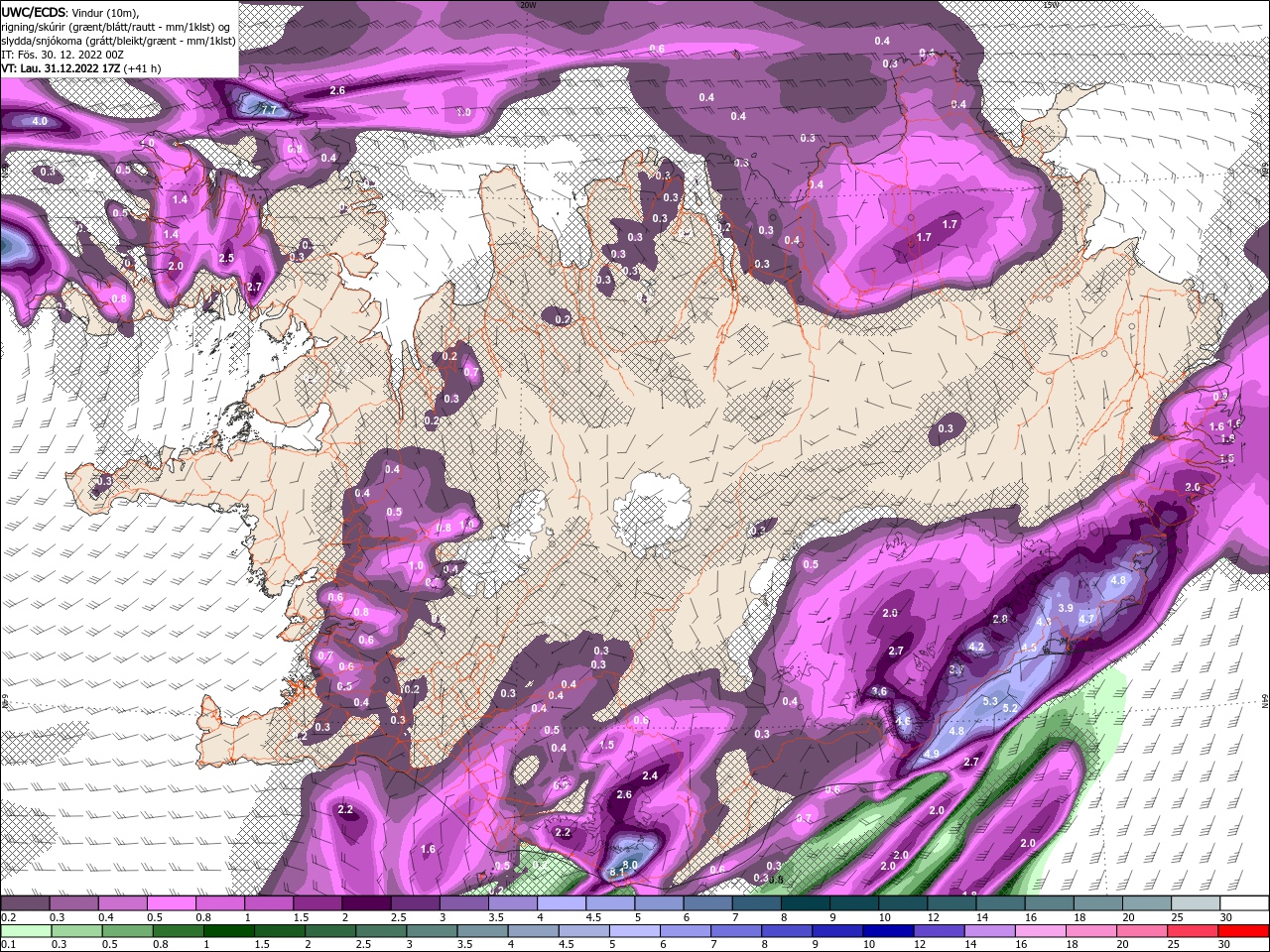Click the '0.2' label on top legend row
The height and width of the screenshot is (952, 1270).
tap(8, 917)
